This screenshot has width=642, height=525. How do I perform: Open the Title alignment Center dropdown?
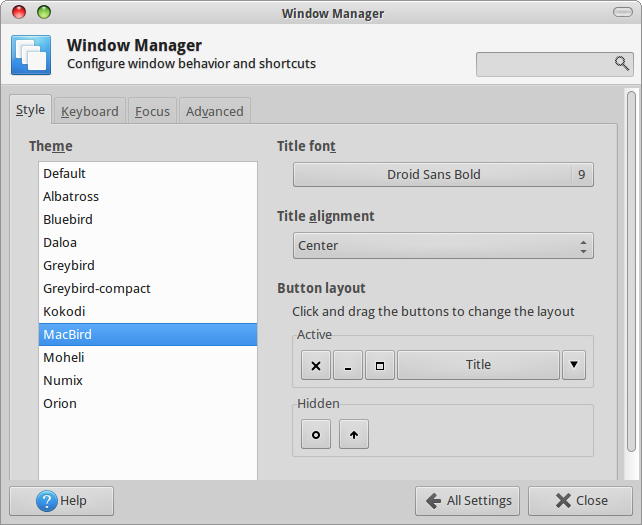(x=443, y=246)
